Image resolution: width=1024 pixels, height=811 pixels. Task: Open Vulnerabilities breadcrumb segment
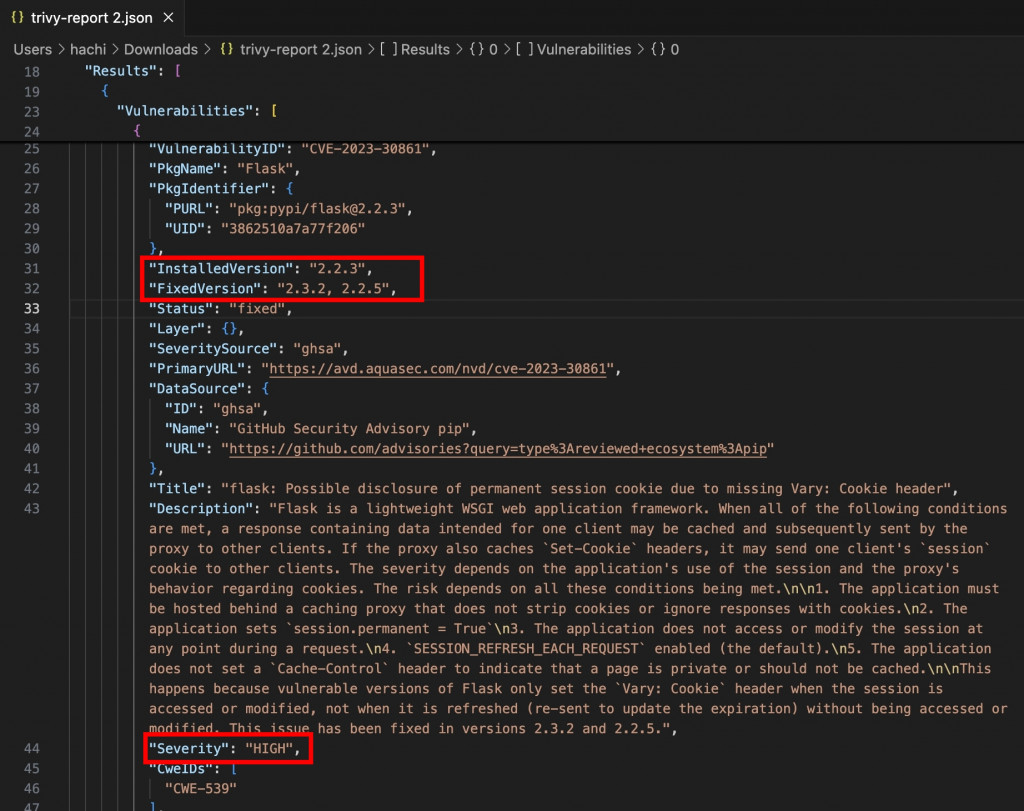tap(584, 50)
